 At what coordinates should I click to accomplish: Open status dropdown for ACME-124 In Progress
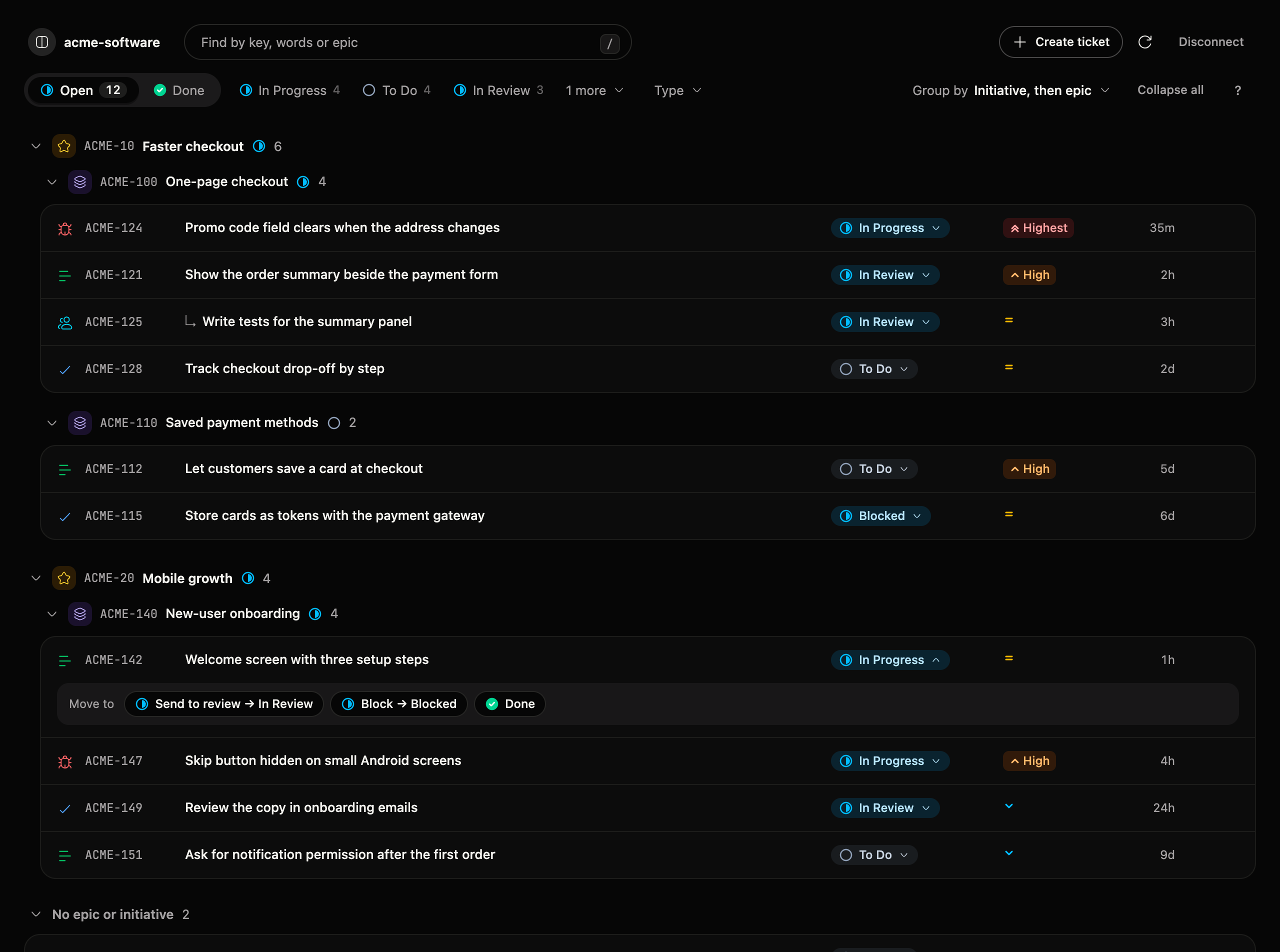click(x=890, y=228)
